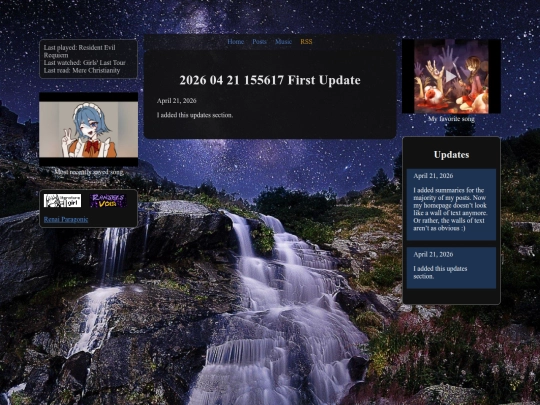Click the 'Last played: Resident Evil Requiem' line
Viewport: 540px width, 405px height.
point(80,51)
